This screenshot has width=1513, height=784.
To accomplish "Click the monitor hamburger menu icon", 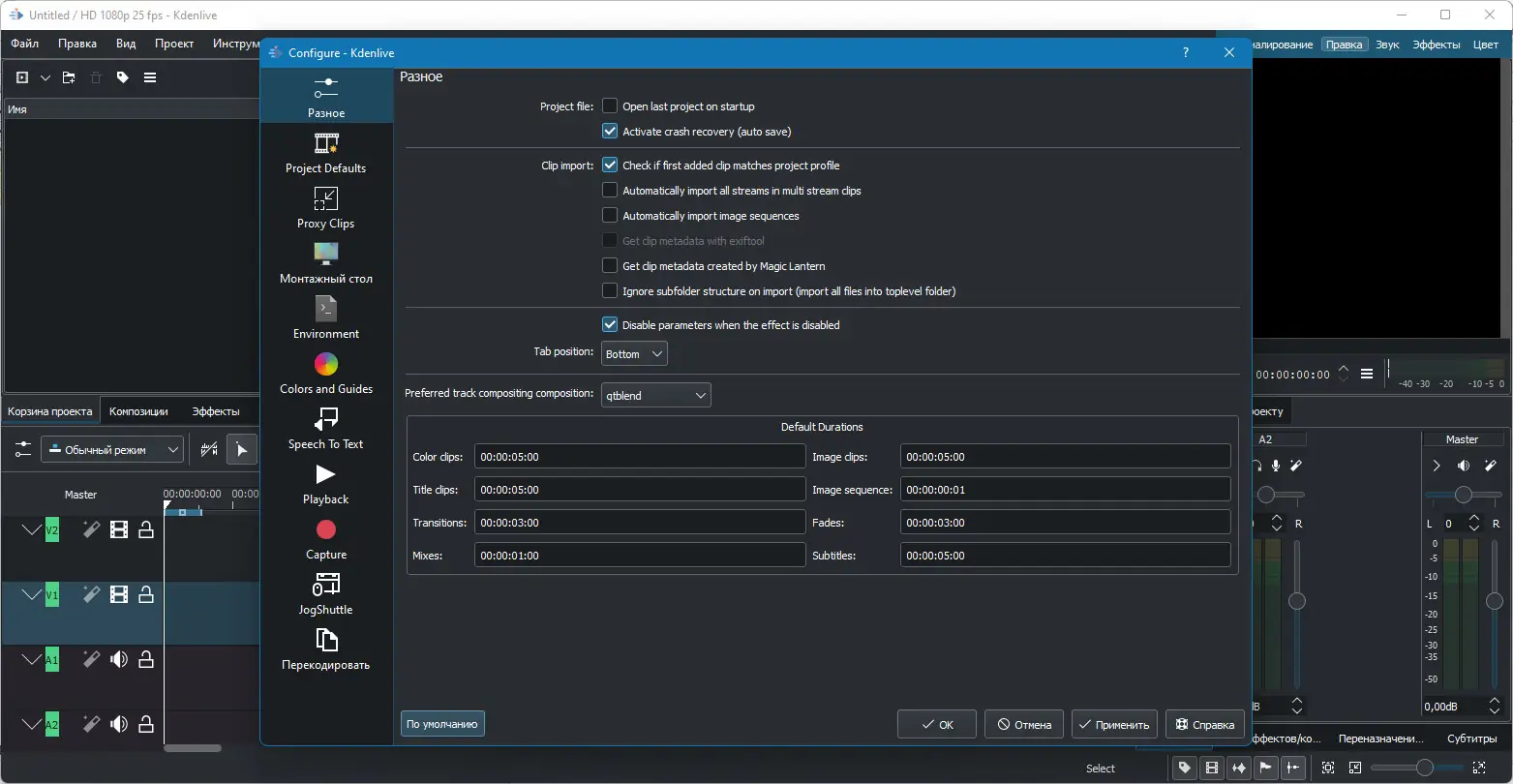I will click(1367, 374).
